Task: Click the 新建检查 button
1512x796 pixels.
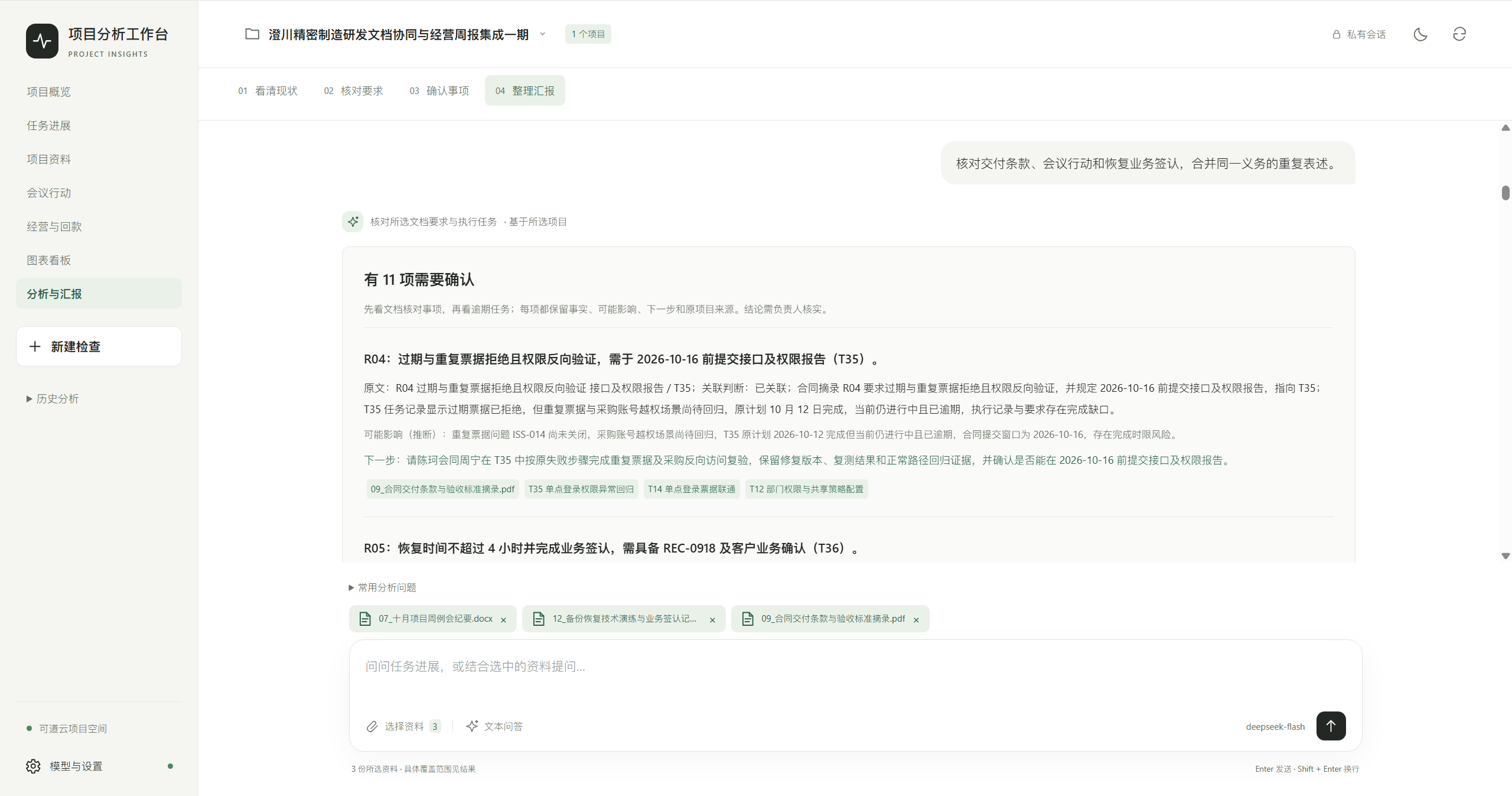Action: click(99, 346)
